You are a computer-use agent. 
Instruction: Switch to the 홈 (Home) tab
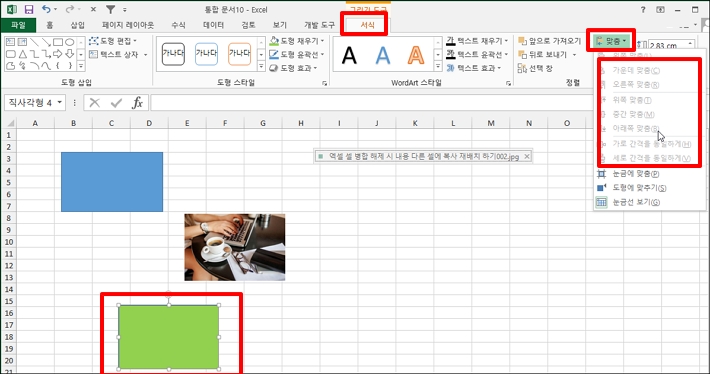tap(50, 25)
